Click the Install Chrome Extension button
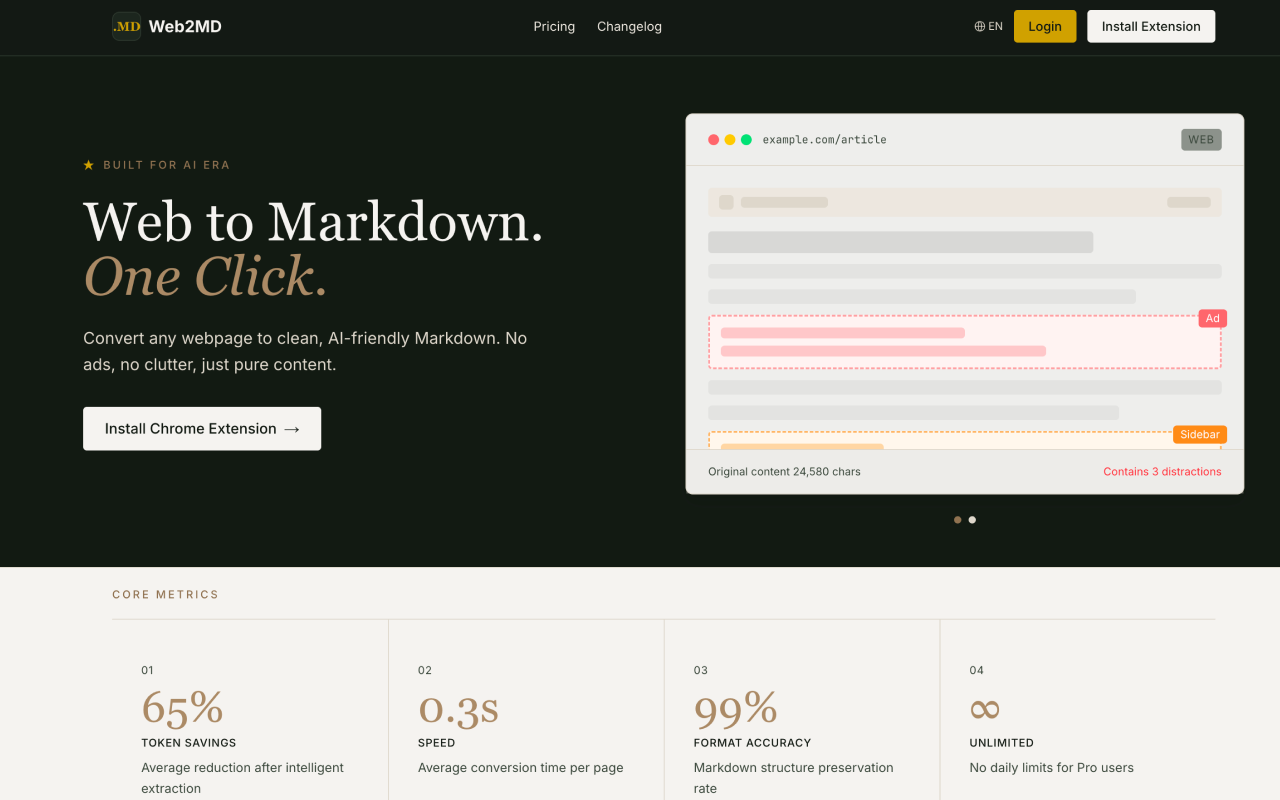This screenshot has width=1280, height=800. click(x=202, y=429)
